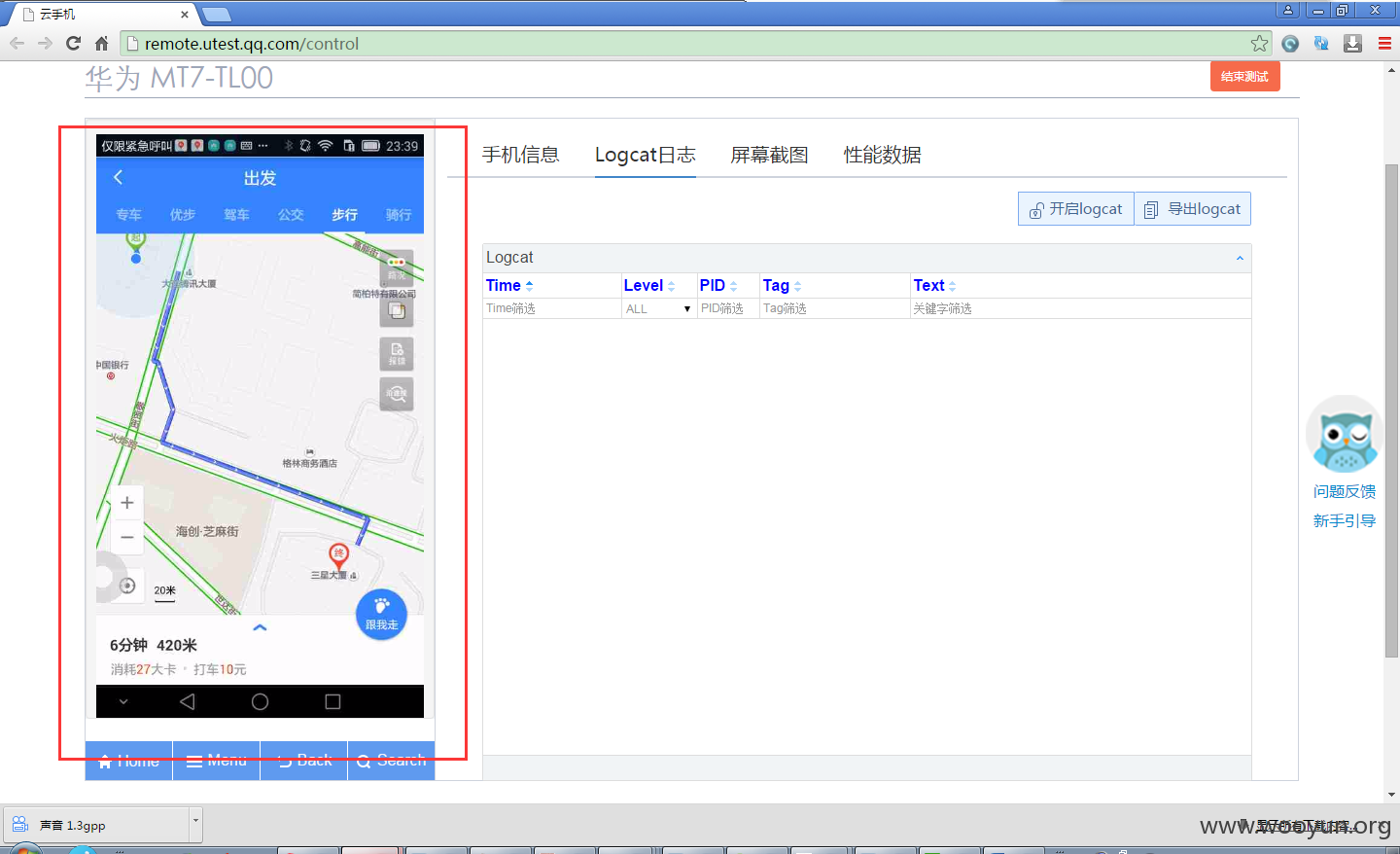Tap the back arrow in 出发 header

tap(119, 177)
